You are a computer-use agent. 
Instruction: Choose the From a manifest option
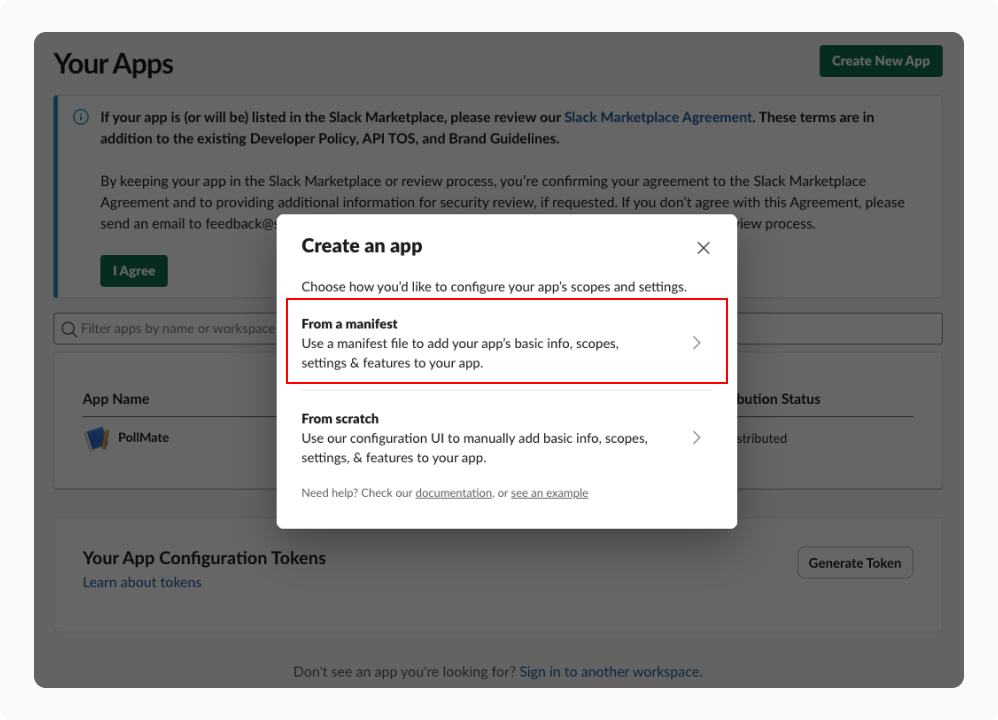tap(507, 341)
